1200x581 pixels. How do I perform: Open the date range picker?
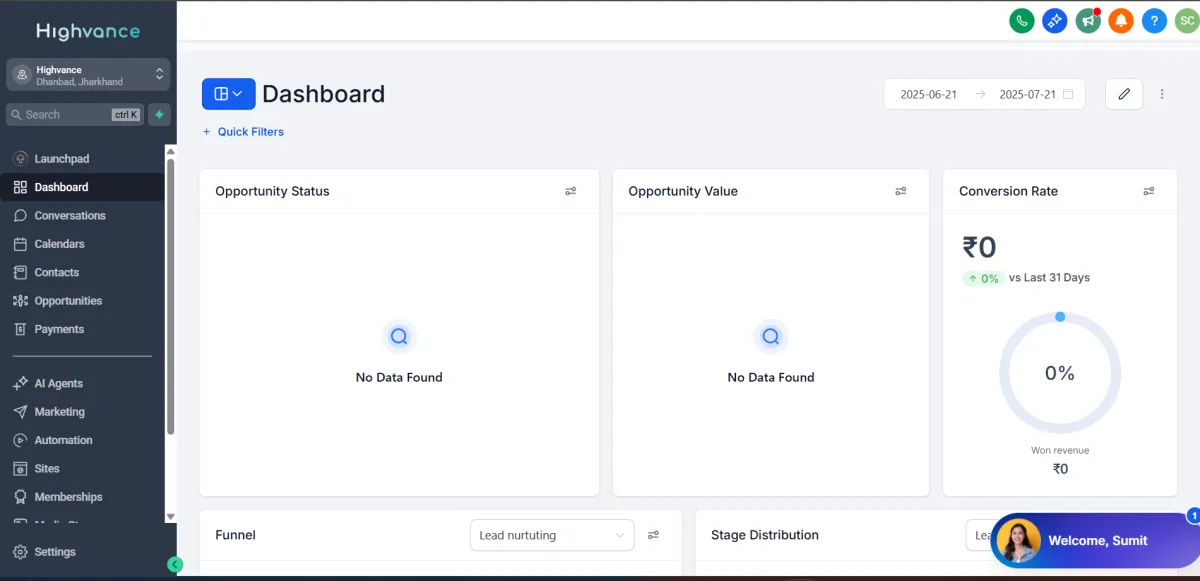coord(984,94)
